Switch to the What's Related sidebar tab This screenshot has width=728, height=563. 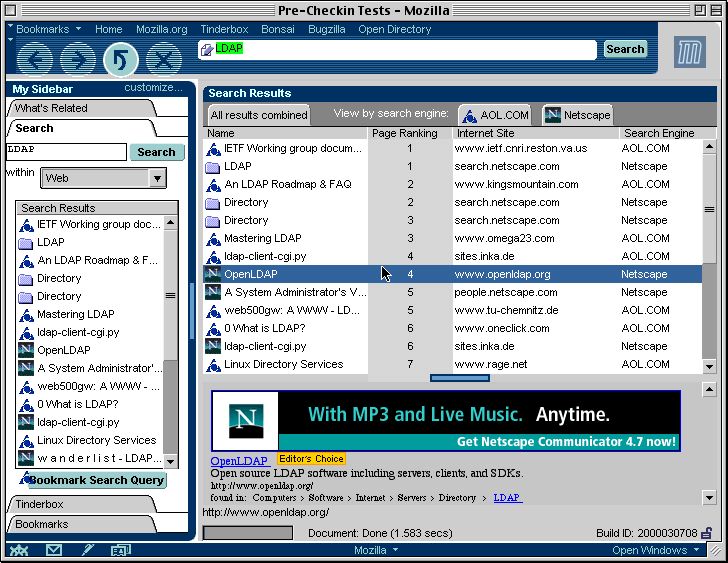51,108
